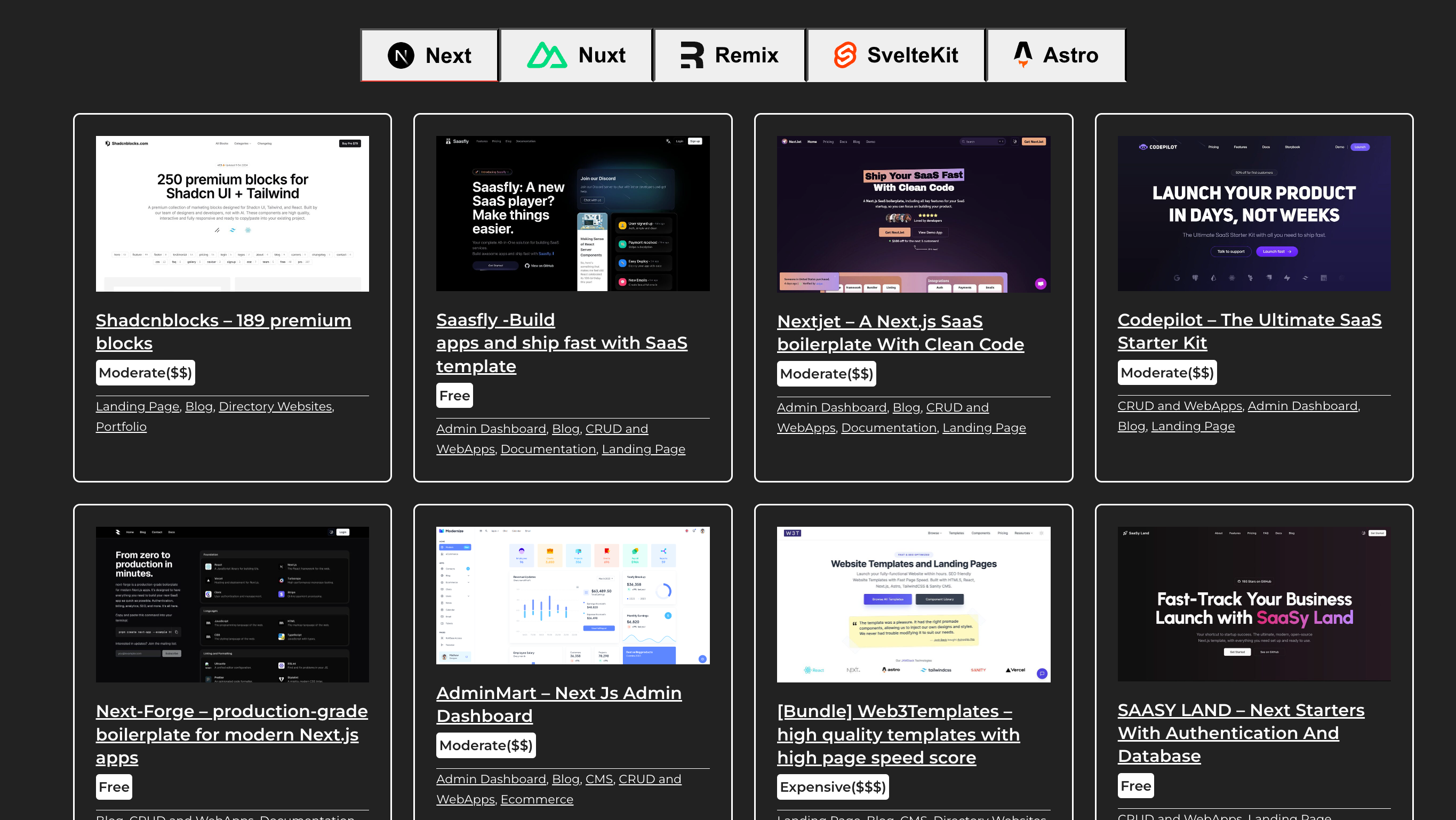Viewport: 1456px width, 820px height.
Task: Open the Codepilot Ultimate SaaS Starter Kit link
Action: (x=1250, y=331)
